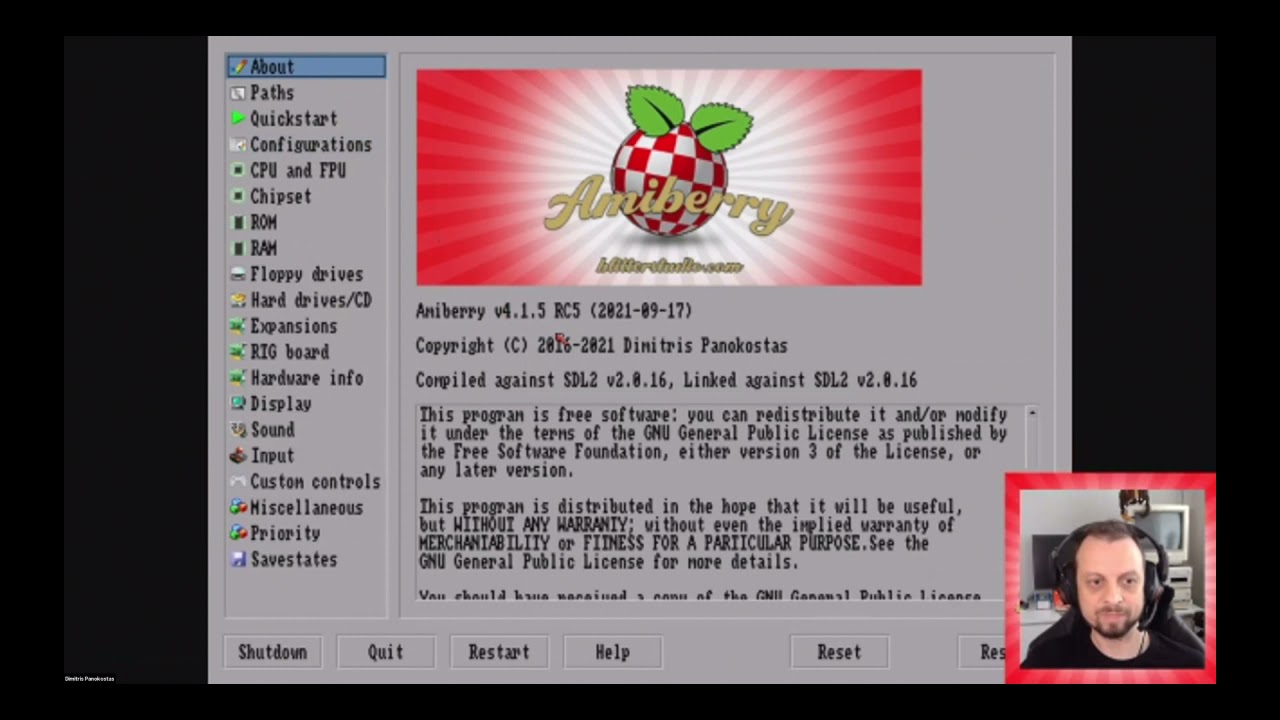Click the Sound icon
Viewport: 1280px width, 720px height.
coord(237,430)
